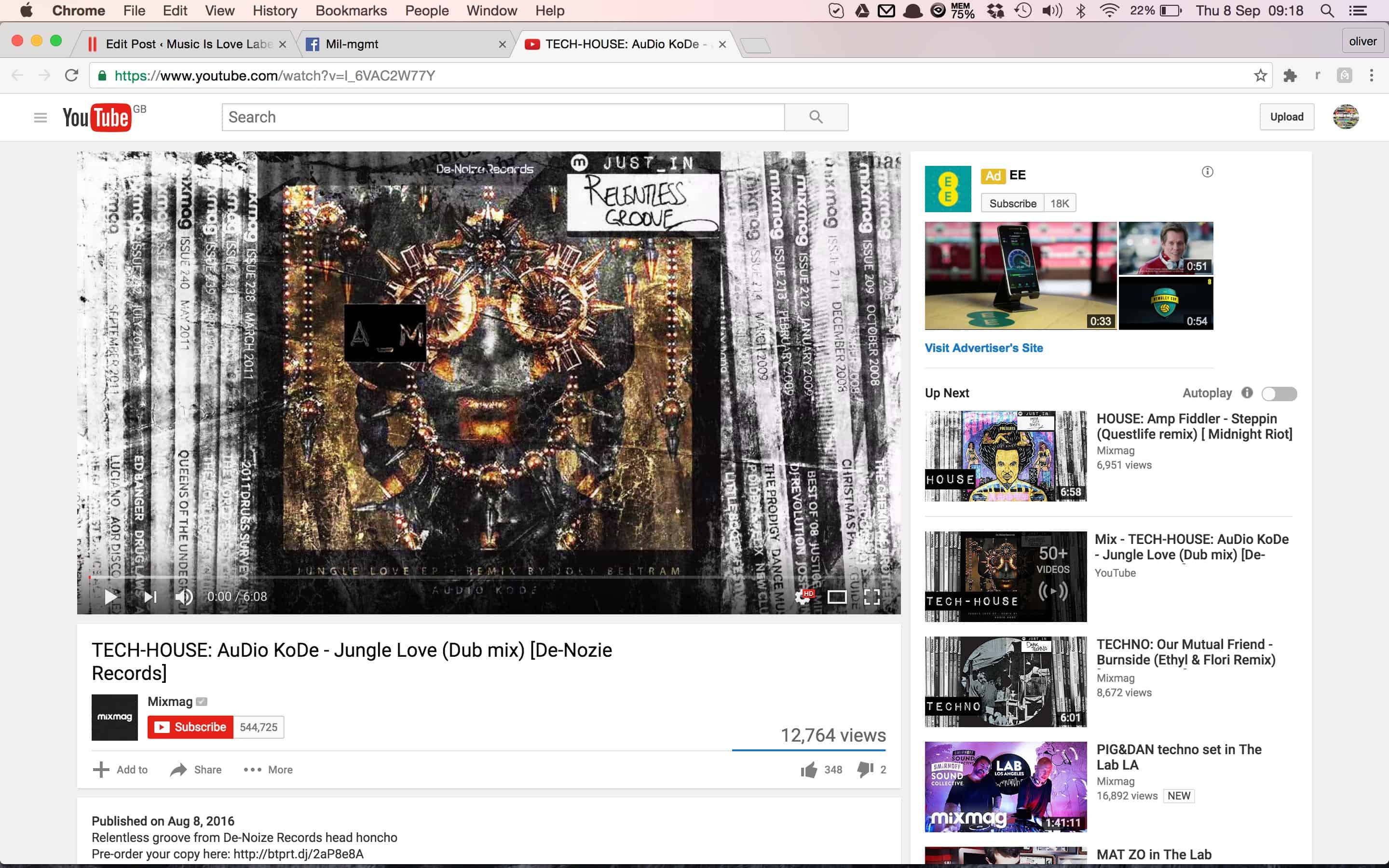This screenshot has width=1389, height=868.
Task: Expand the More actions menu
Action: [268, 770]
